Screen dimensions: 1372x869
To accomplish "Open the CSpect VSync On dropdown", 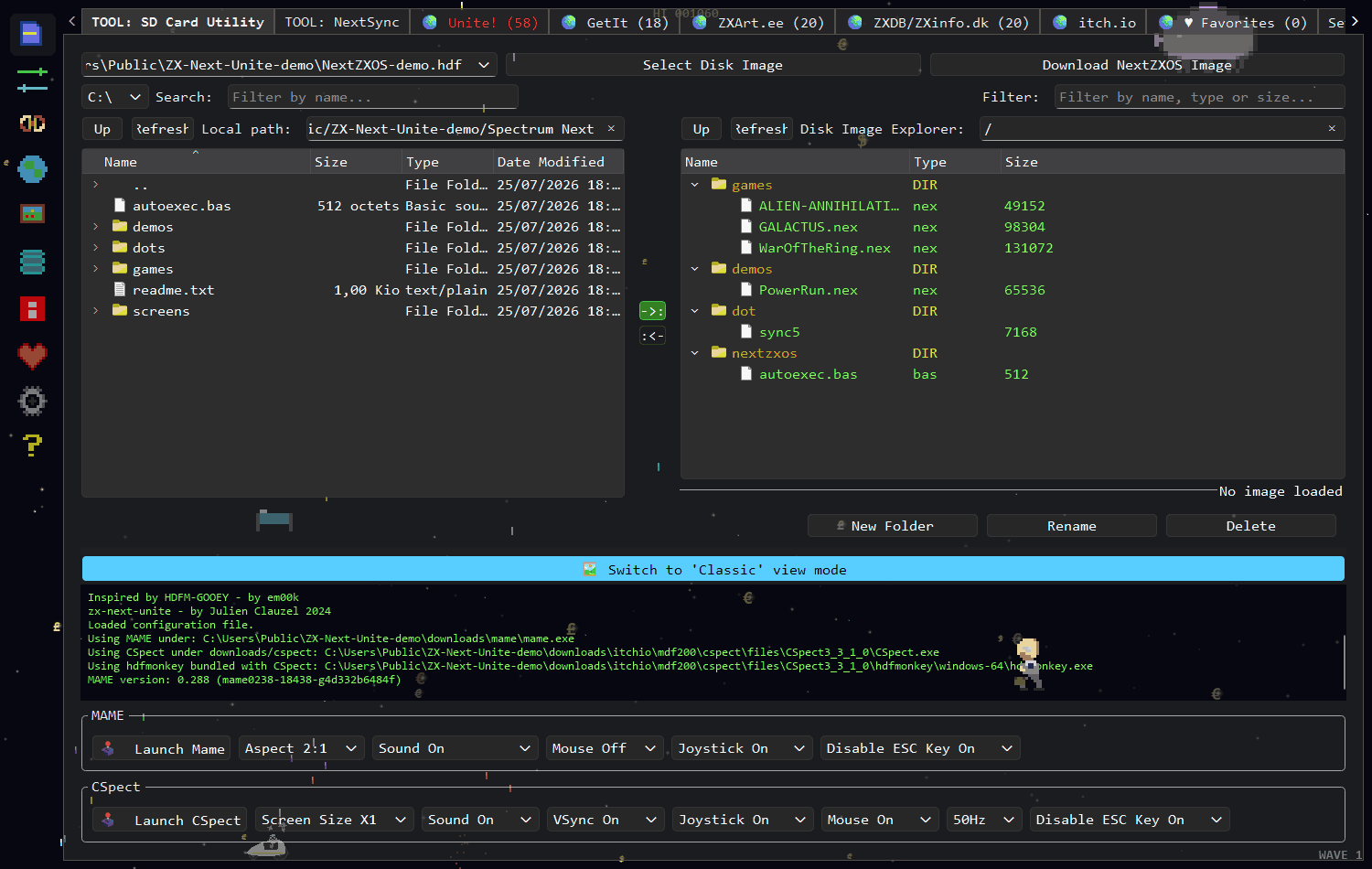I will point(605,820).
